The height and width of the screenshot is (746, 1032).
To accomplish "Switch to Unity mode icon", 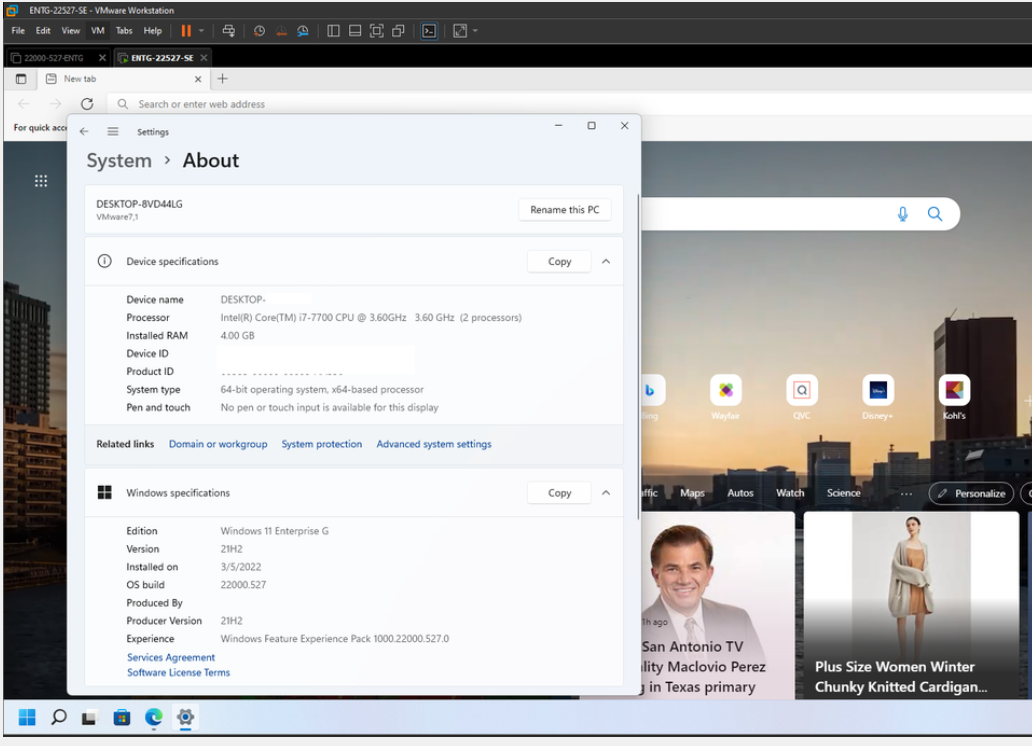I will tap(398, 31).
